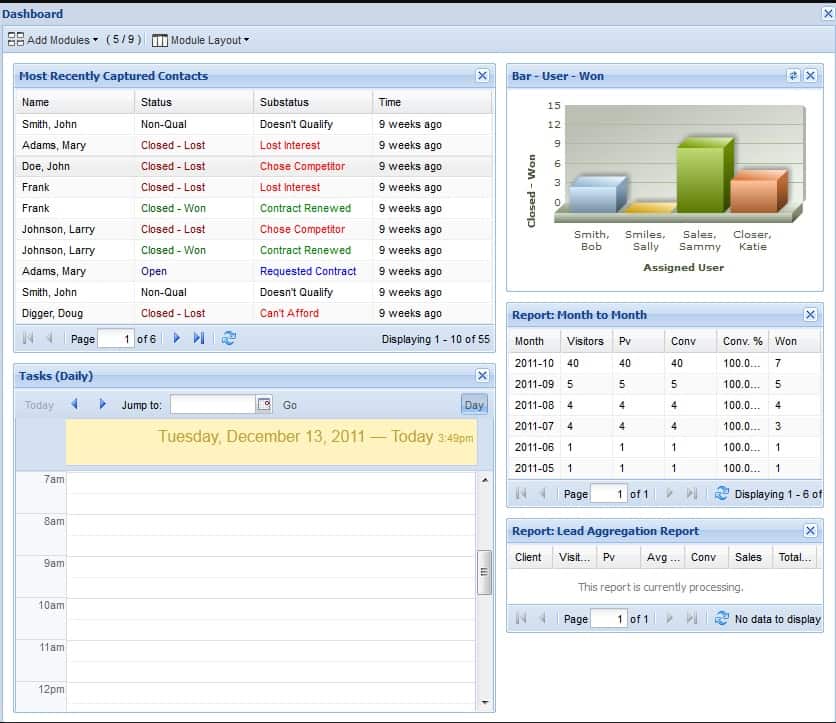Click refresh icon in Bar - User - Won header

pos(793,76)
